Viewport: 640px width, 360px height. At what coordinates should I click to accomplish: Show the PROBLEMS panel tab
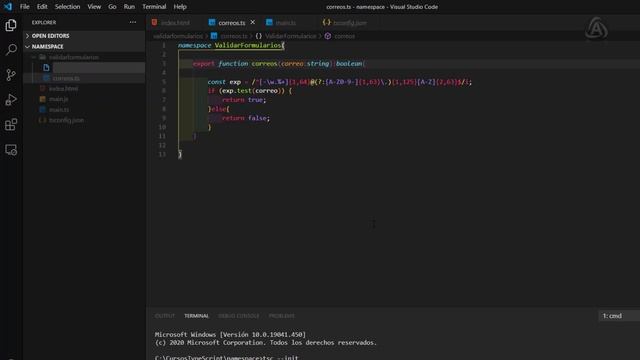click(282, 316)
